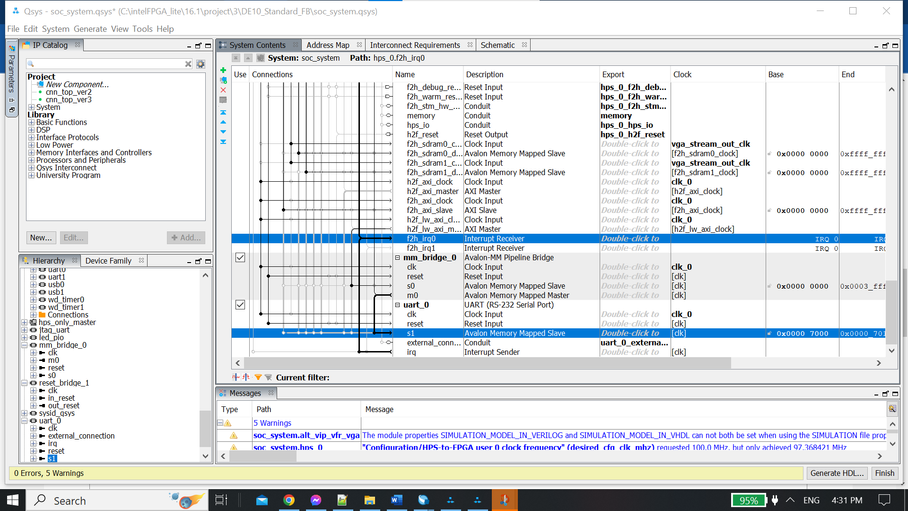Image resolution: width=908 pixels, height=511 pixels.
Task: Switch to the Address Map tab
Action: 327,45
